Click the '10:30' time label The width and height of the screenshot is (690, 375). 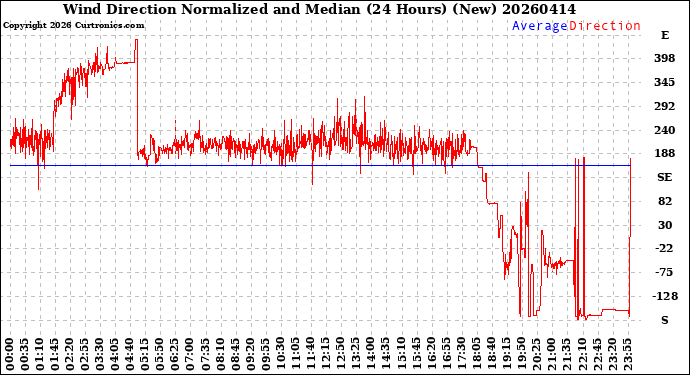tap(280, 355)
